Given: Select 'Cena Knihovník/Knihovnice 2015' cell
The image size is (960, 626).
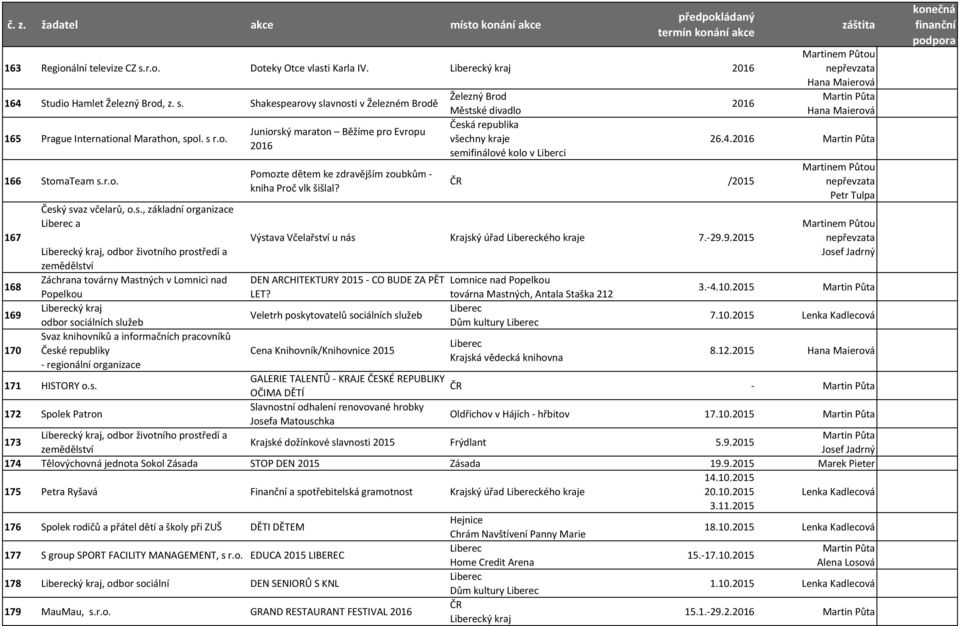Looking at the screenshot, I should (322, 351).
